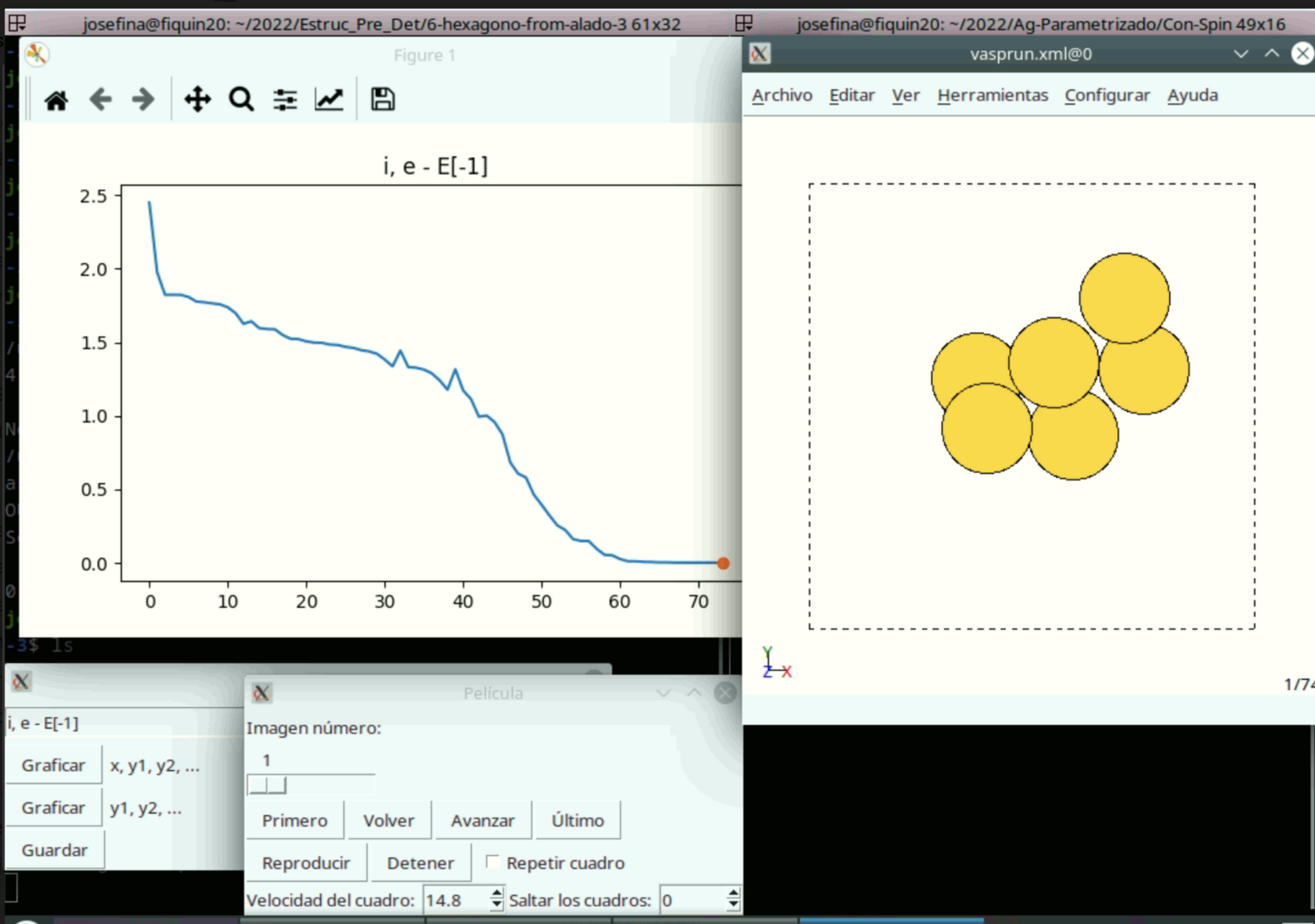The width and height of the screenshot is (1315, 924).
Task: Click the downward chevron in the vasprun.xml title bar
Action: click(1240, 54)
